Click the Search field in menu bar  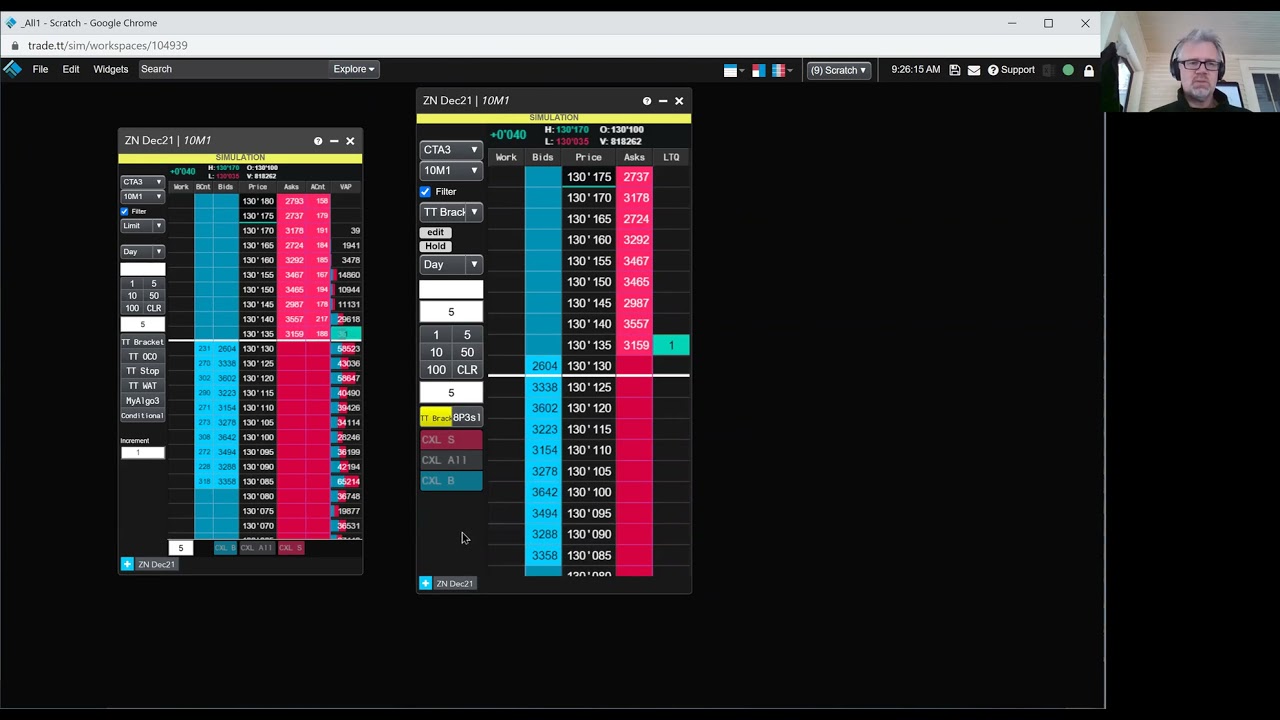[233, 69]
